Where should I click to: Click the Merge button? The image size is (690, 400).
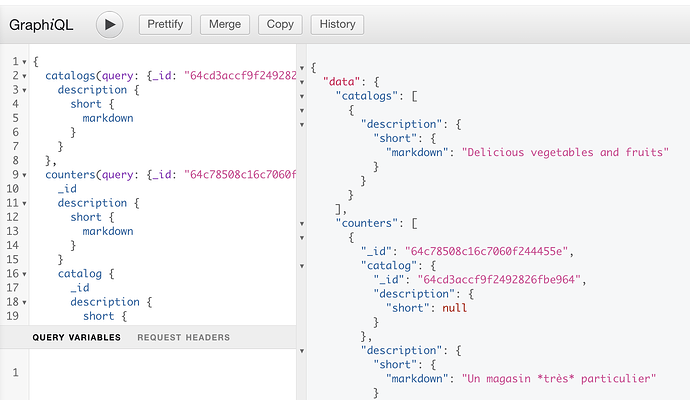click(x=225, y=24)
